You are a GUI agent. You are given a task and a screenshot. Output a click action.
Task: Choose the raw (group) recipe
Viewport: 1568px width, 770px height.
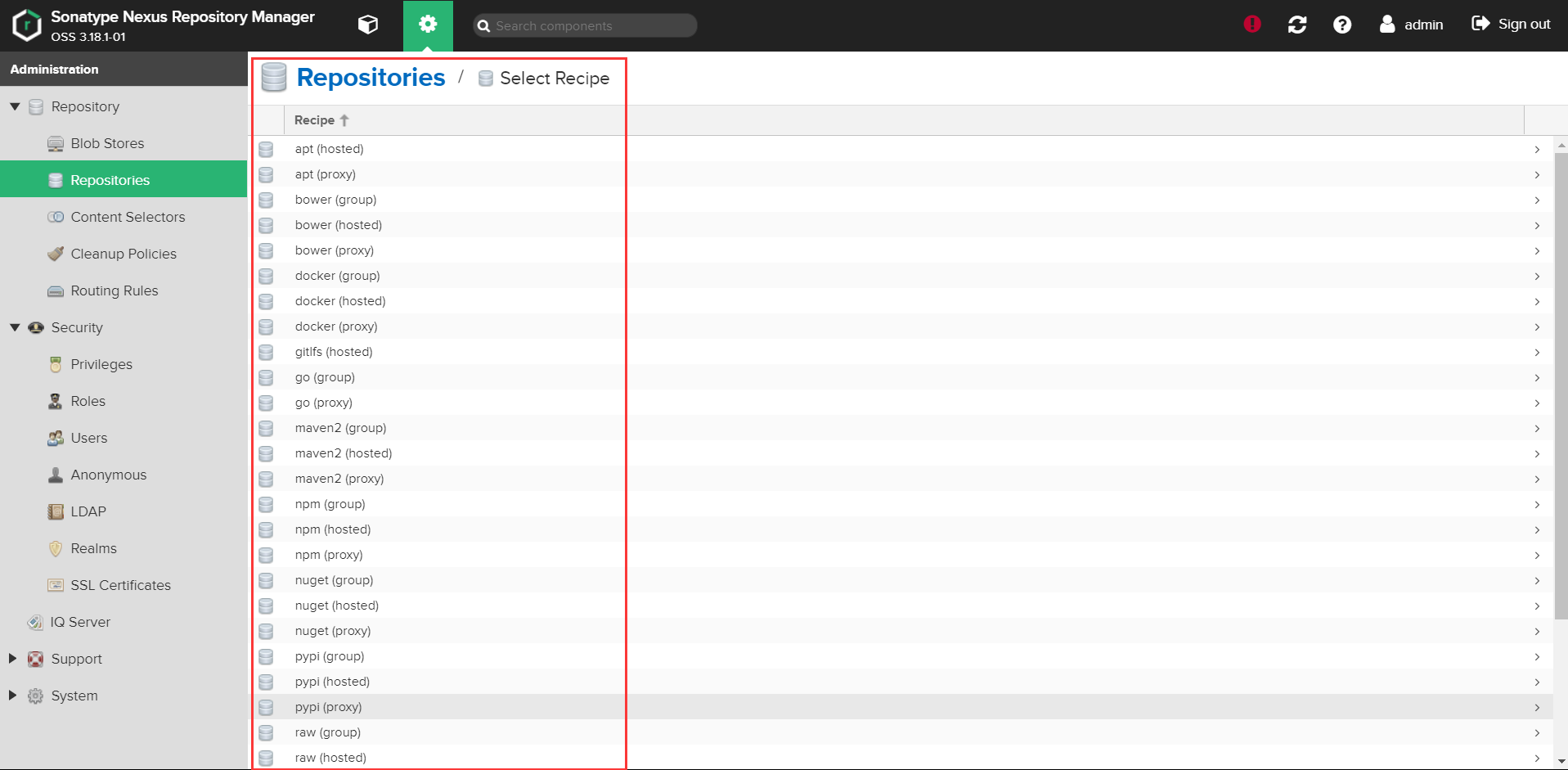tap(901, 732)
